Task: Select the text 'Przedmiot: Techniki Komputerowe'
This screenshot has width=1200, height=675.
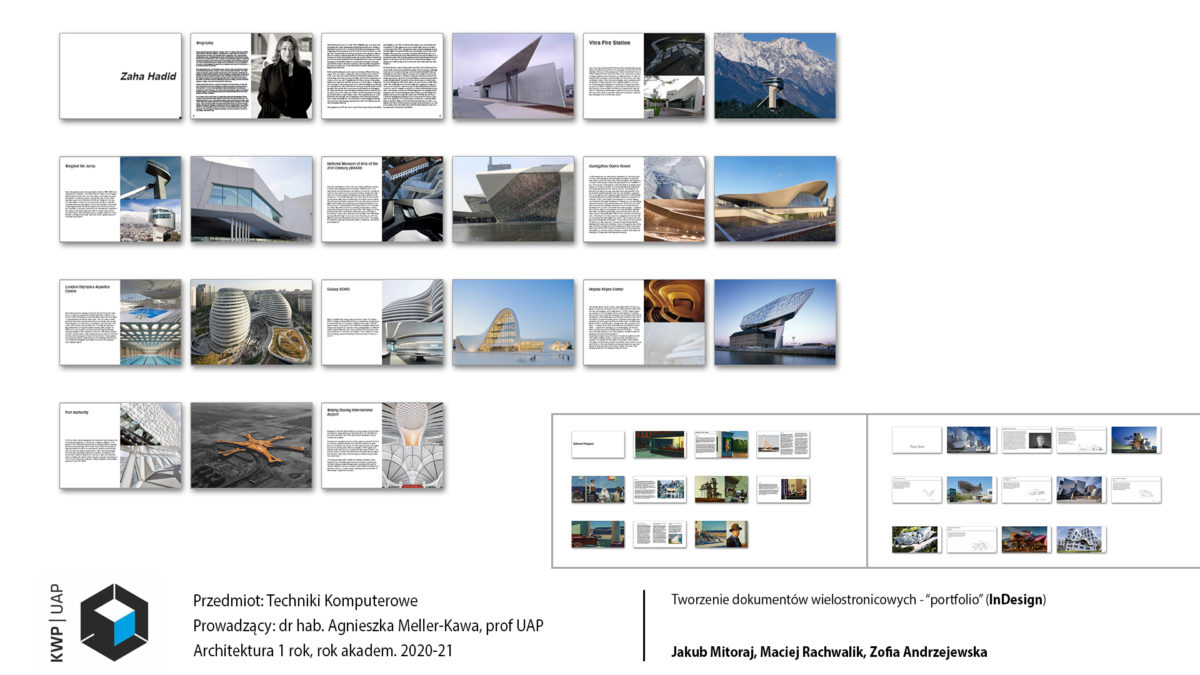Action: [x=305, y=601]
